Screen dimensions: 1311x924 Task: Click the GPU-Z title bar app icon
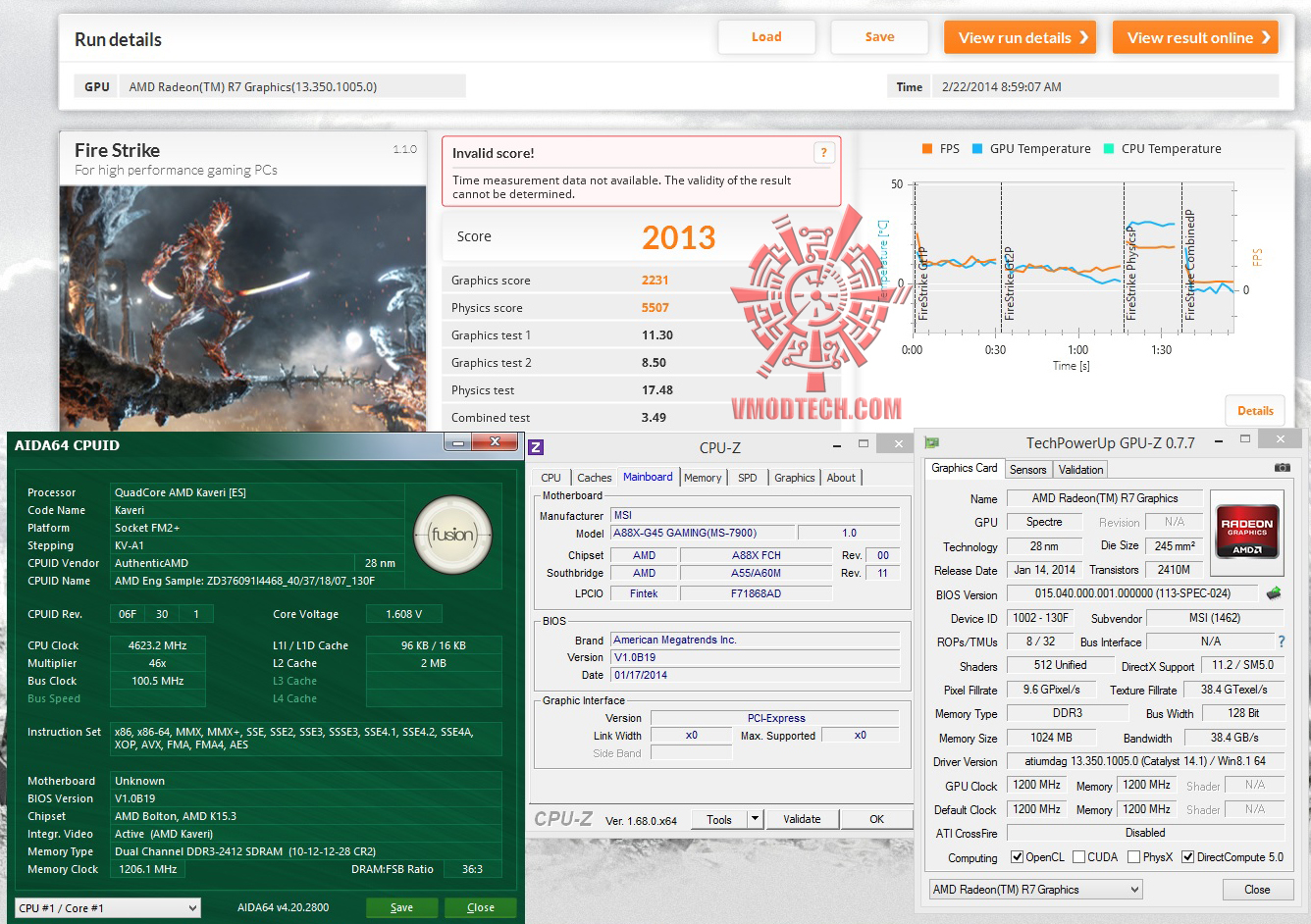(x=931, y=443)
